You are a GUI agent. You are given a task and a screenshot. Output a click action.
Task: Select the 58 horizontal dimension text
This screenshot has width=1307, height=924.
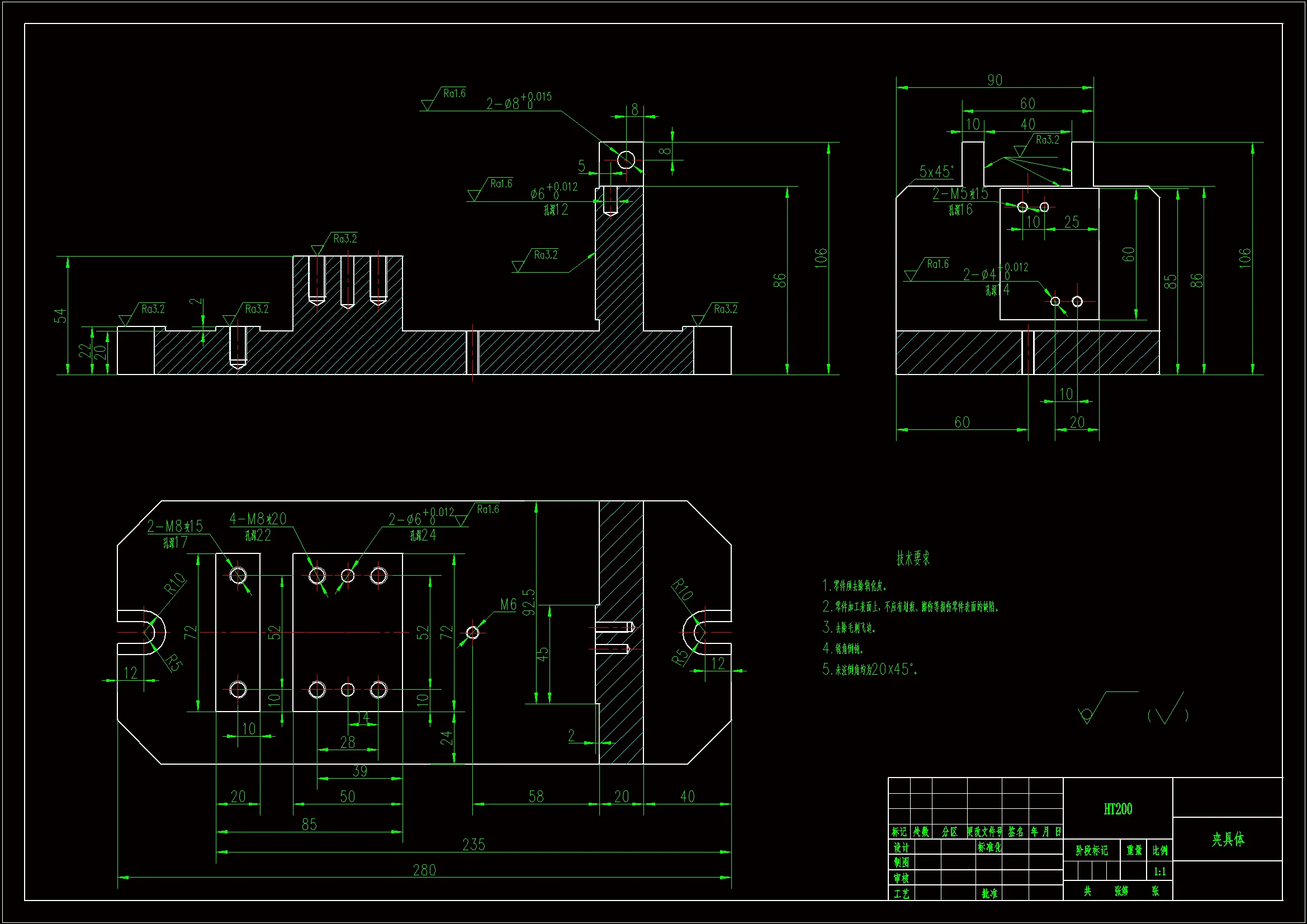tap(536, 797)
